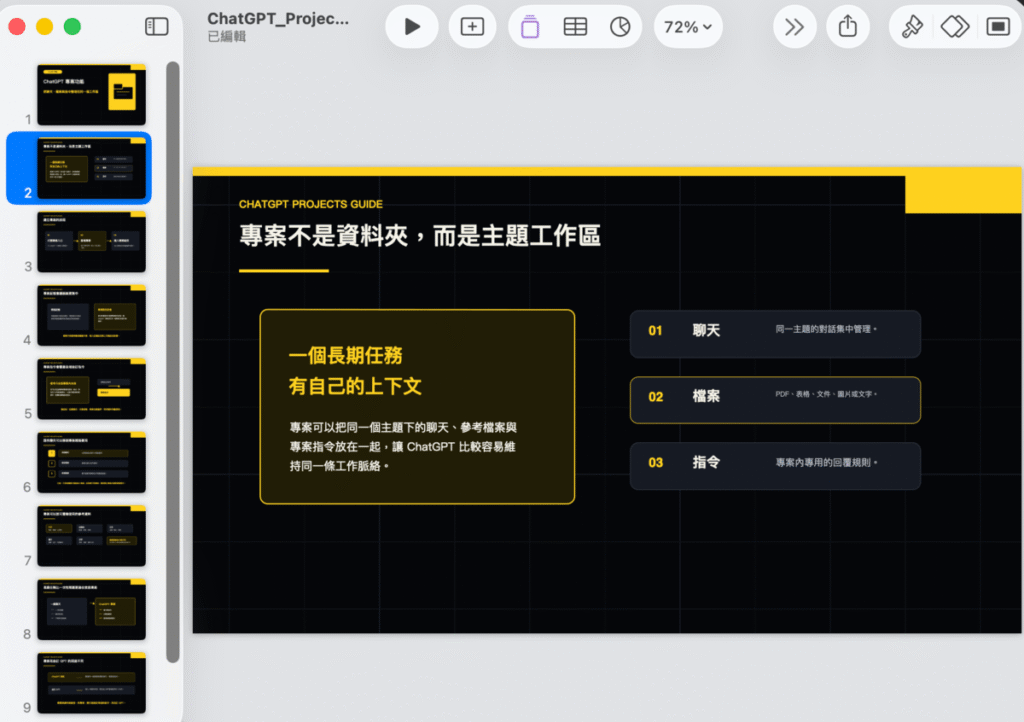Image resolution: width=1024 pixels, height=722 pixels.
Task: Click the ChatGPT_Projec... document title
Action: pyautogui.click(x=278, y=18)
